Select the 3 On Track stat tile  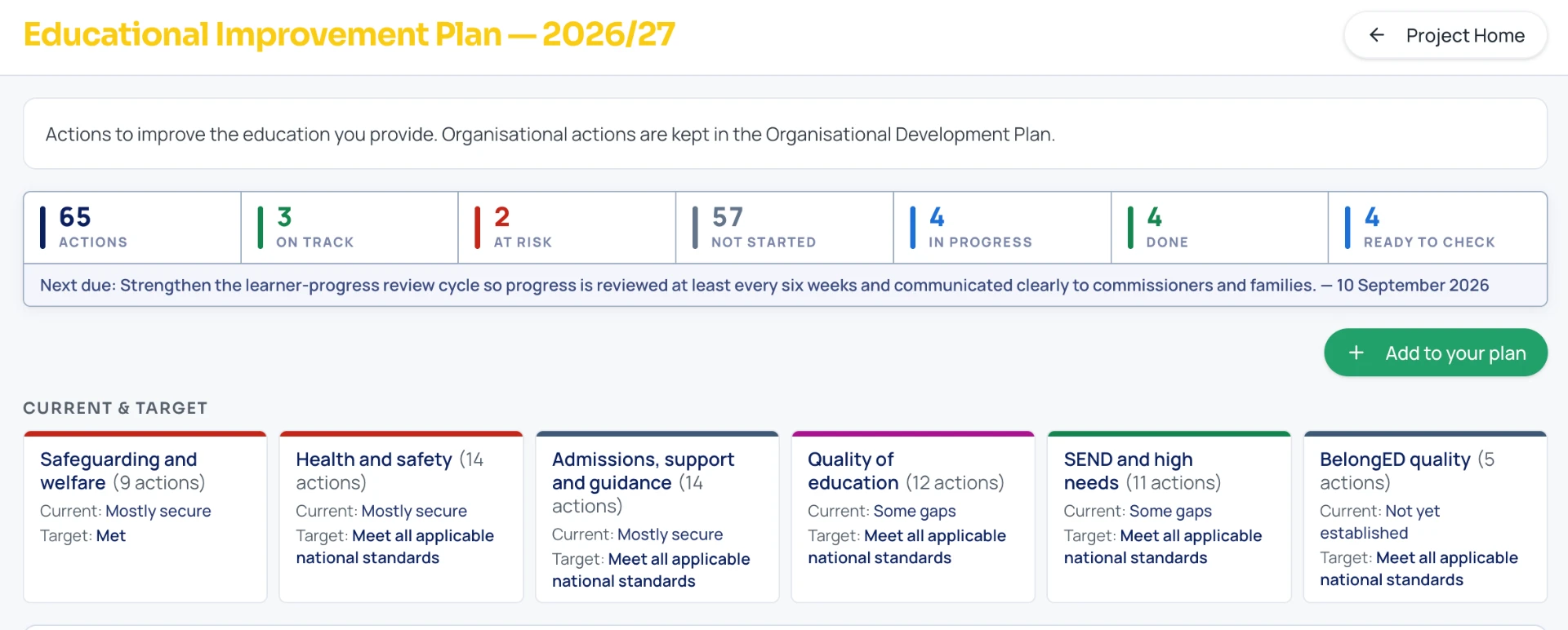350,228
